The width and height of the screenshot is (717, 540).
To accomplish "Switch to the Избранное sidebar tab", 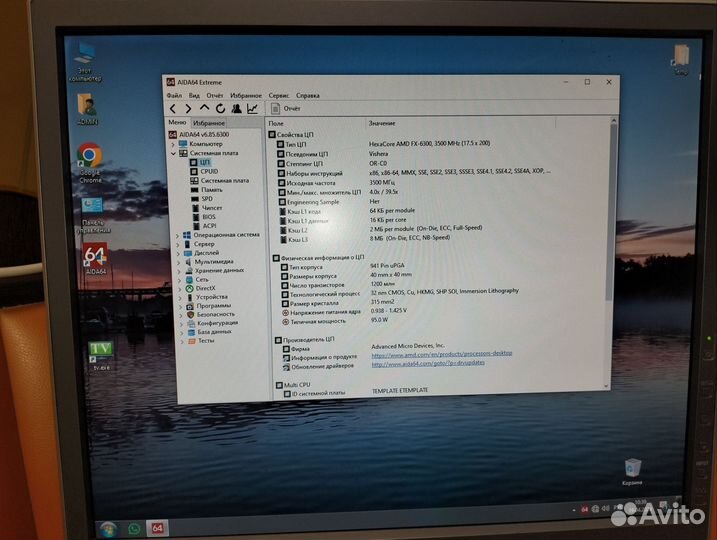I will coord(209,123).
